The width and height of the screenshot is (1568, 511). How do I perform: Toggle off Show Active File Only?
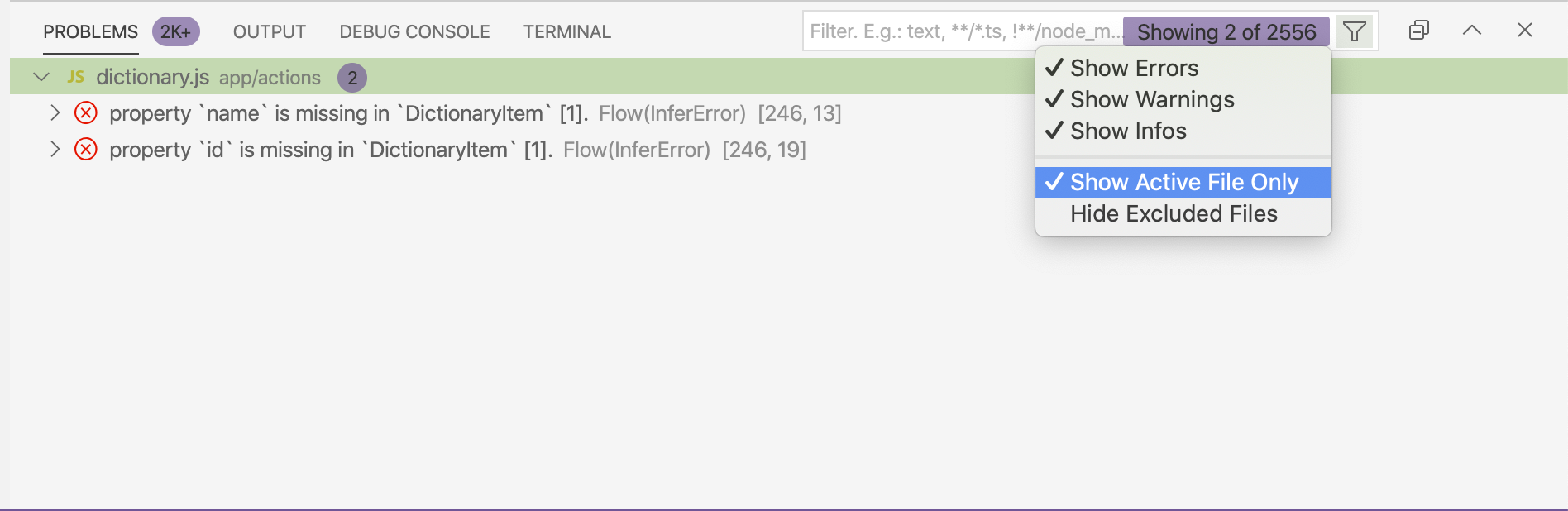click(1184, 182)
